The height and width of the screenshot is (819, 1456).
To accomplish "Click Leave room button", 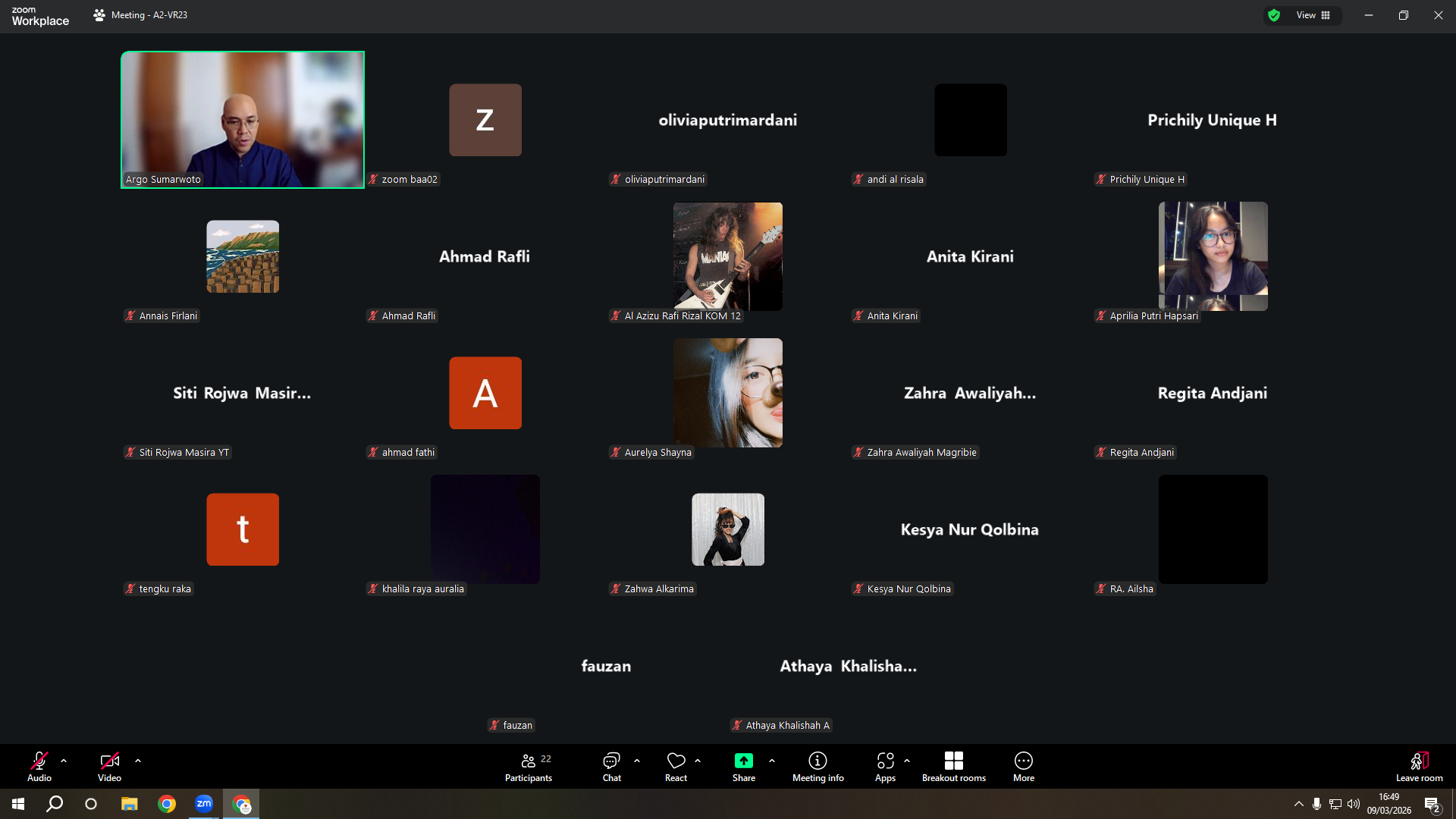I will pyautogui.click(x=1420, y=767).
